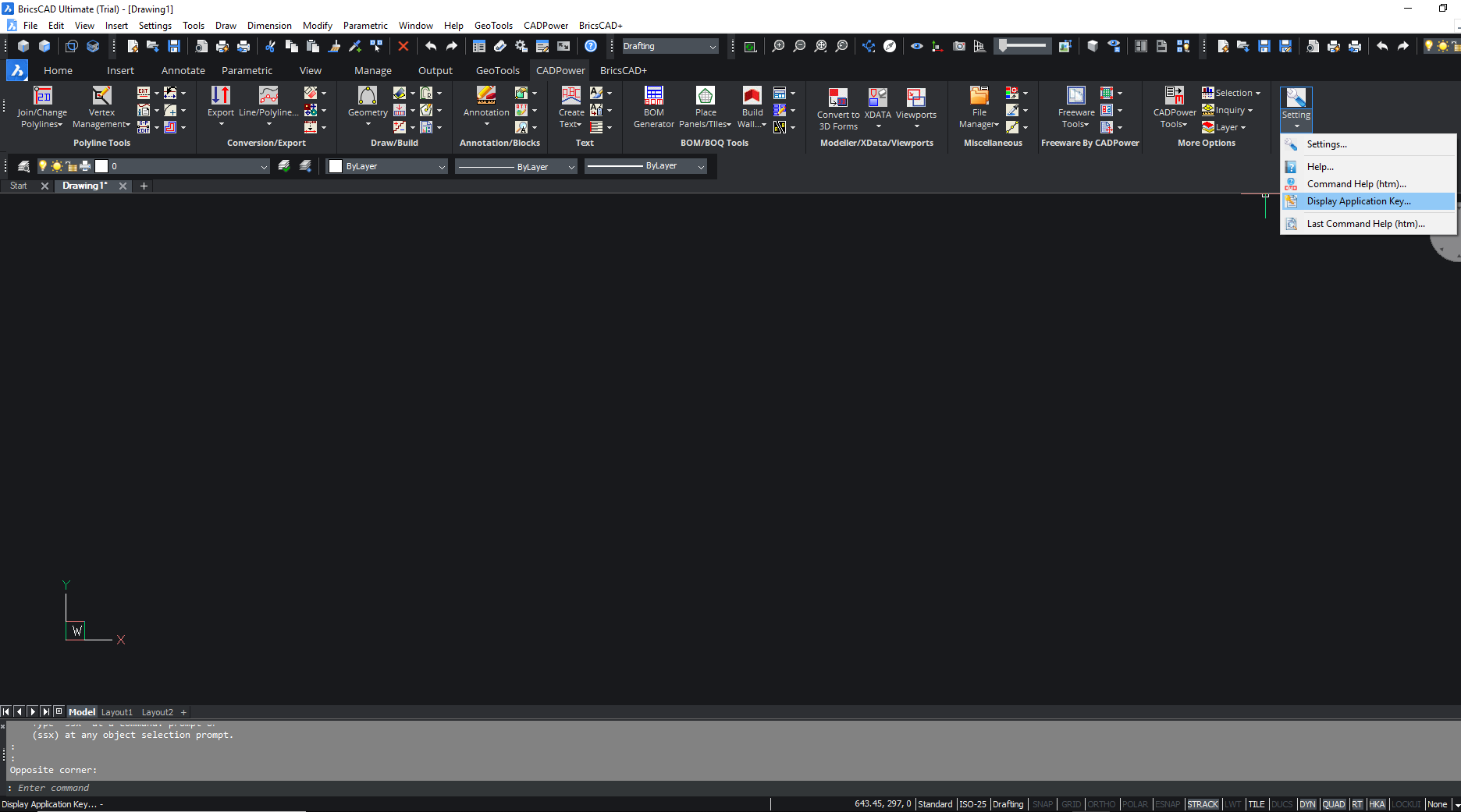Image resolution: width=1461 pixels, height=812 pixels.
Task: Open the Annotation tool
Action: [x=486, y=105]
